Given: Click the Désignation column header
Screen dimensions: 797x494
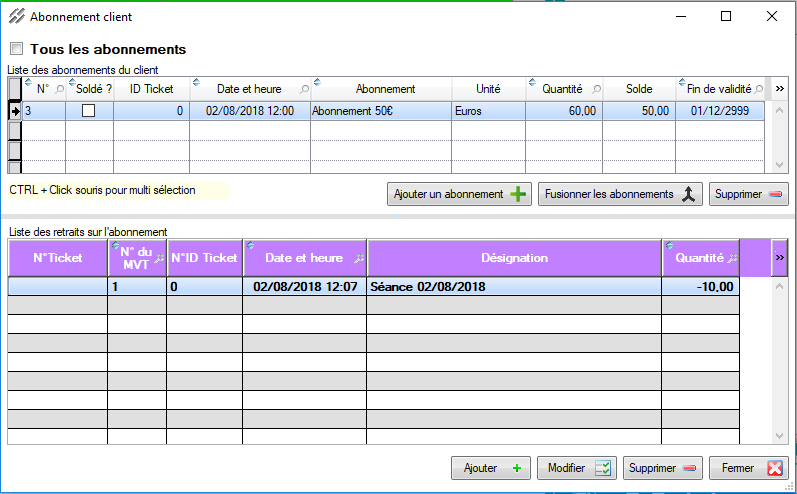Looking at the screenshot, I should (514, 258).
